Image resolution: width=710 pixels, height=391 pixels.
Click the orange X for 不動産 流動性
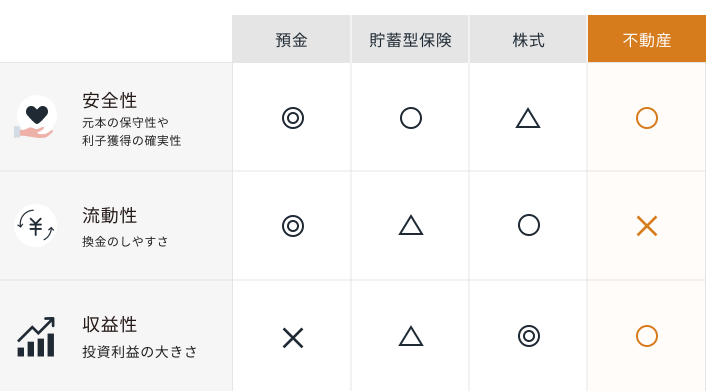click(x=647, y=226)
